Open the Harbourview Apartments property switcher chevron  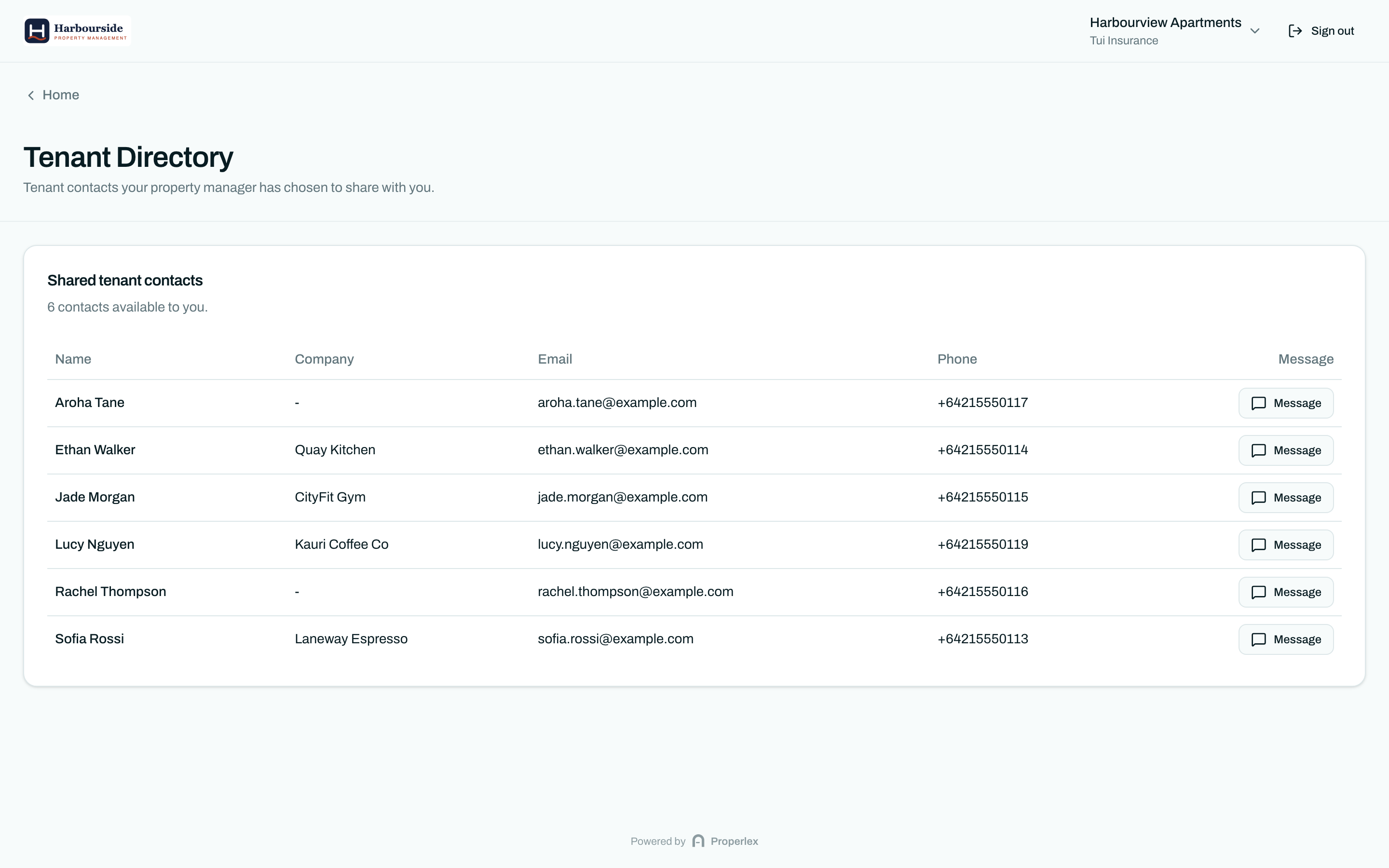click(1255, 31)
